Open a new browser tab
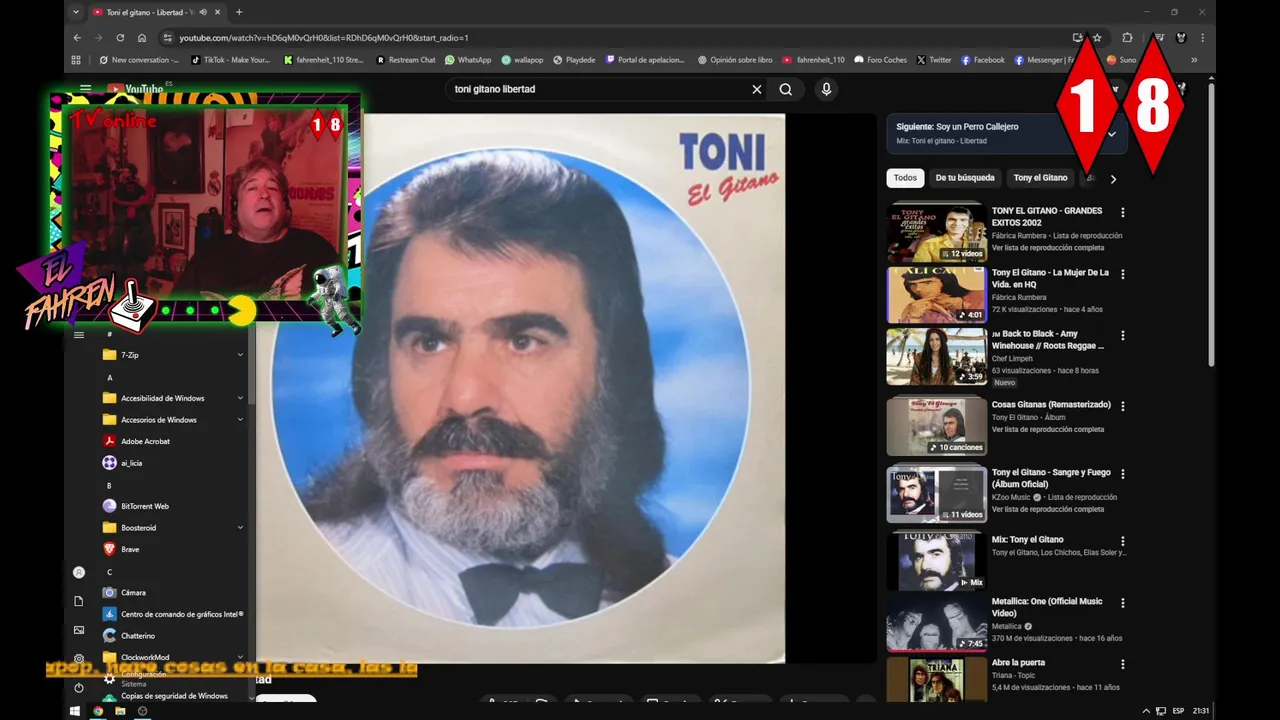The image size is (1280, 720). (239, 12)
